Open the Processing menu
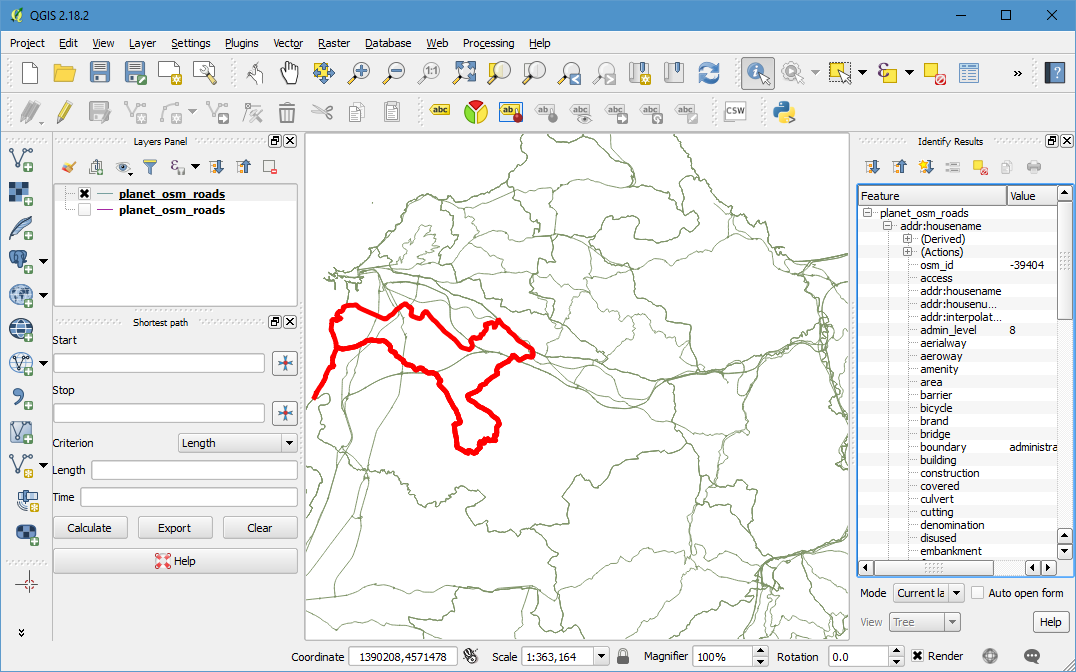1076x672 pixels. pos(489,43)
